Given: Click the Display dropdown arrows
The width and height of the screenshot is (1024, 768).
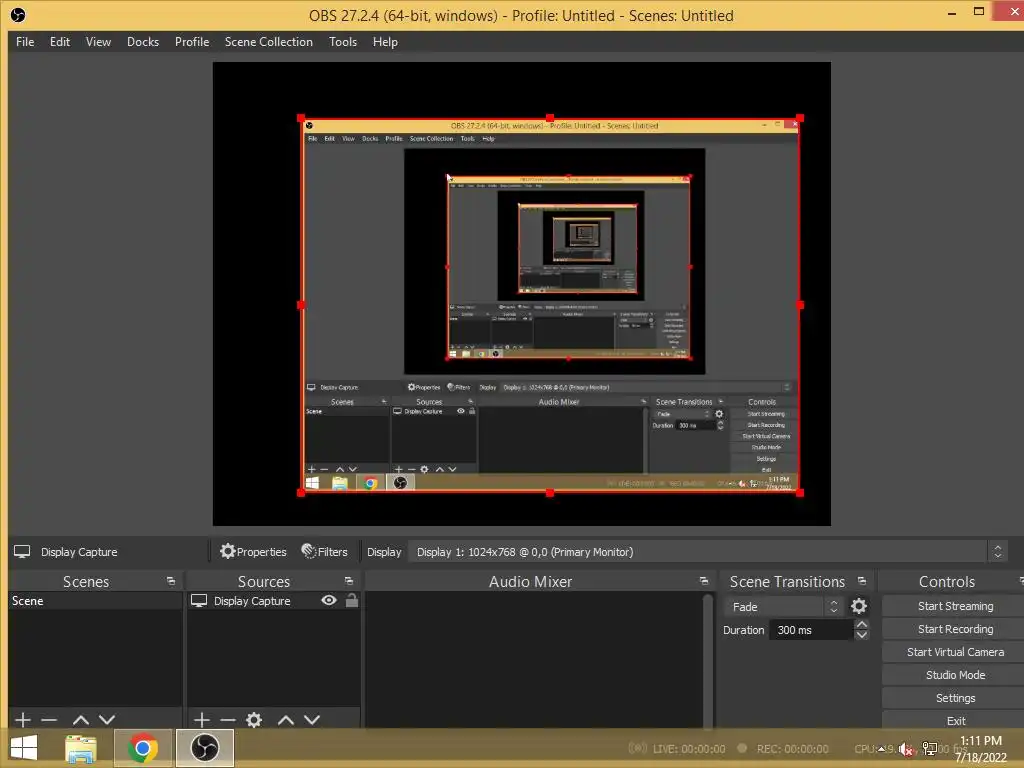Looking at the screenshot, I should (997, 552).
